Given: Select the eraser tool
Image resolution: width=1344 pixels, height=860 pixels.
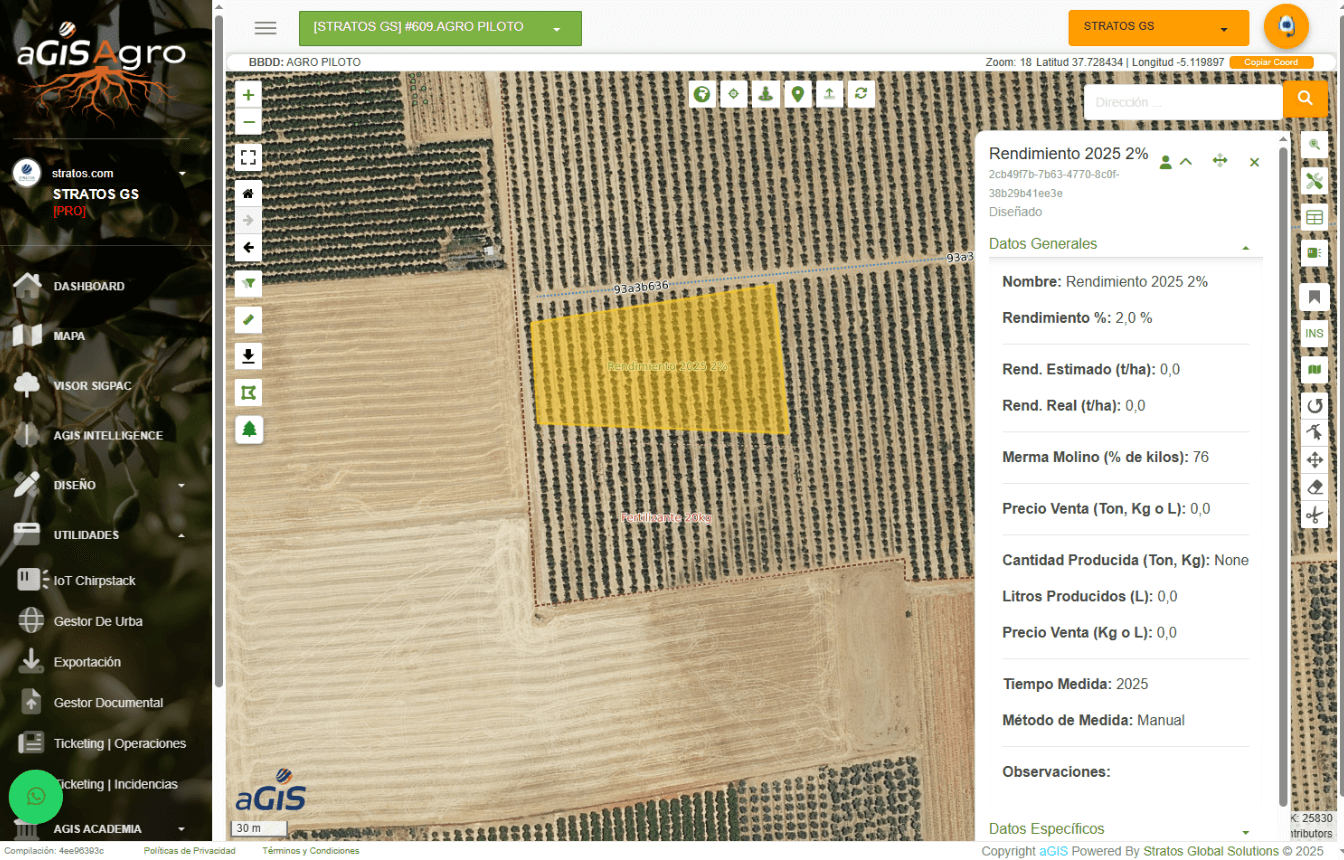Looking at the screenshot, I should tap(1314, 487).
